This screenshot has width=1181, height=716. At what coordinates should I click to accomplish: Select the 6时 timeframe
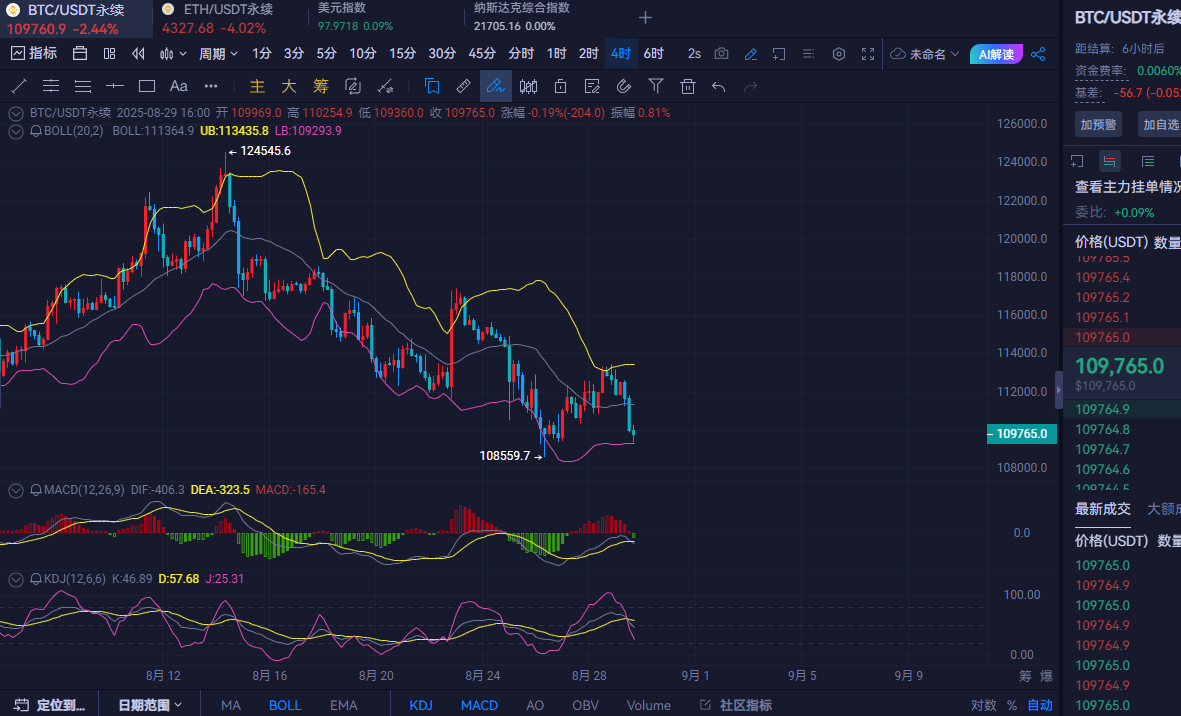(653, 53)
